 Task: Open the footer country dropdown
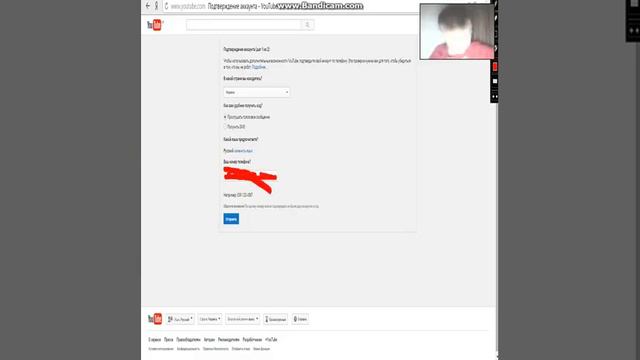tap(210, 319)
